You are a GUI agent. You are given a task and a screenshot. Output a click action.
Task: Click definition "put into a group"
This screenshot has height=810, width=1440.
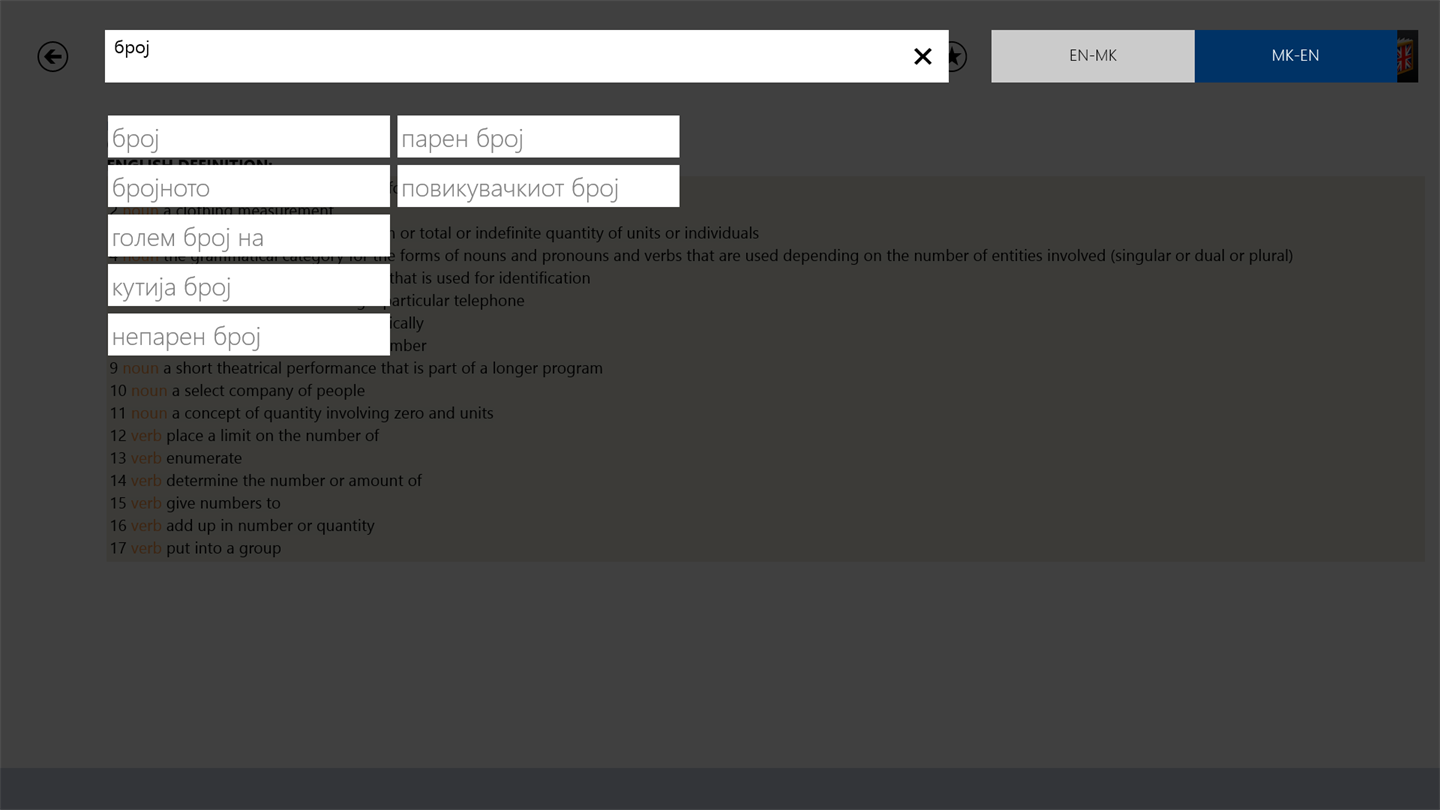click(x=195, y=548)
